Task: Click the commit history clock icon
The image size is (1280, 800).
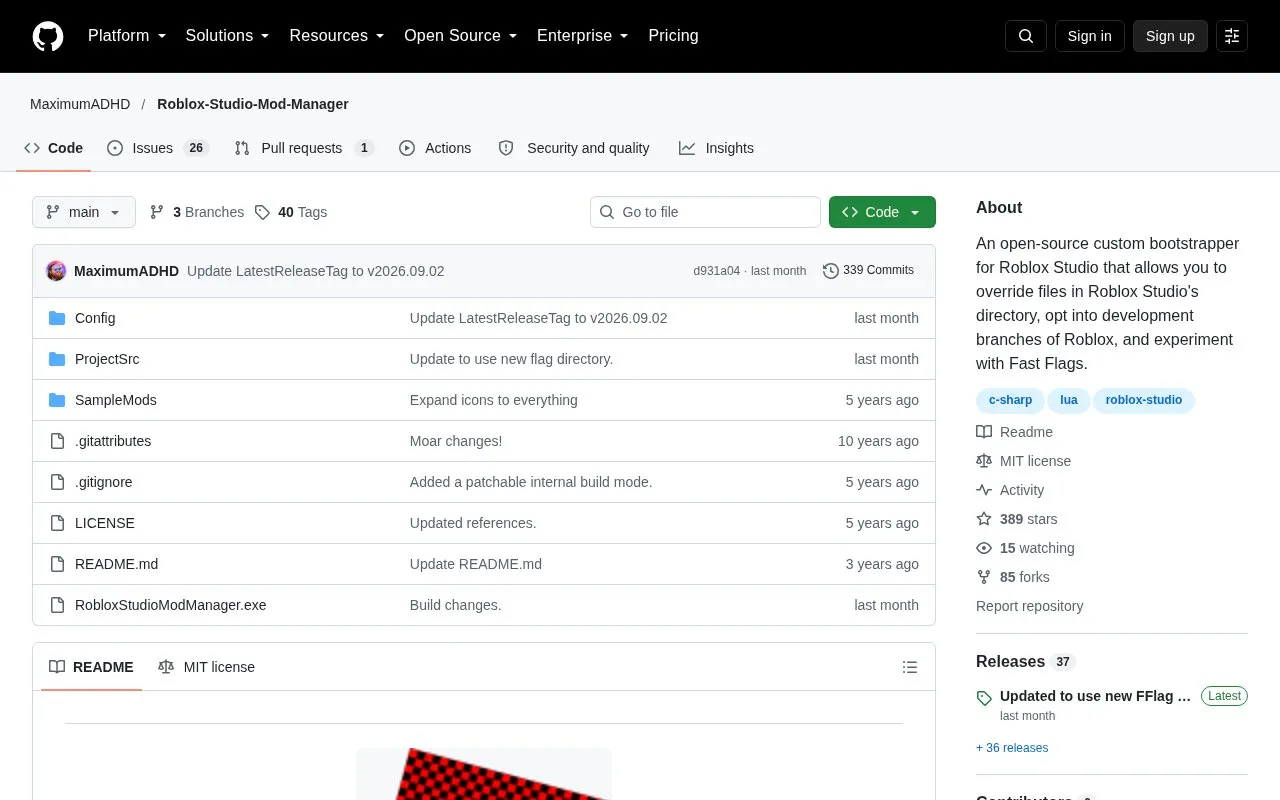Action: (830, 271)
